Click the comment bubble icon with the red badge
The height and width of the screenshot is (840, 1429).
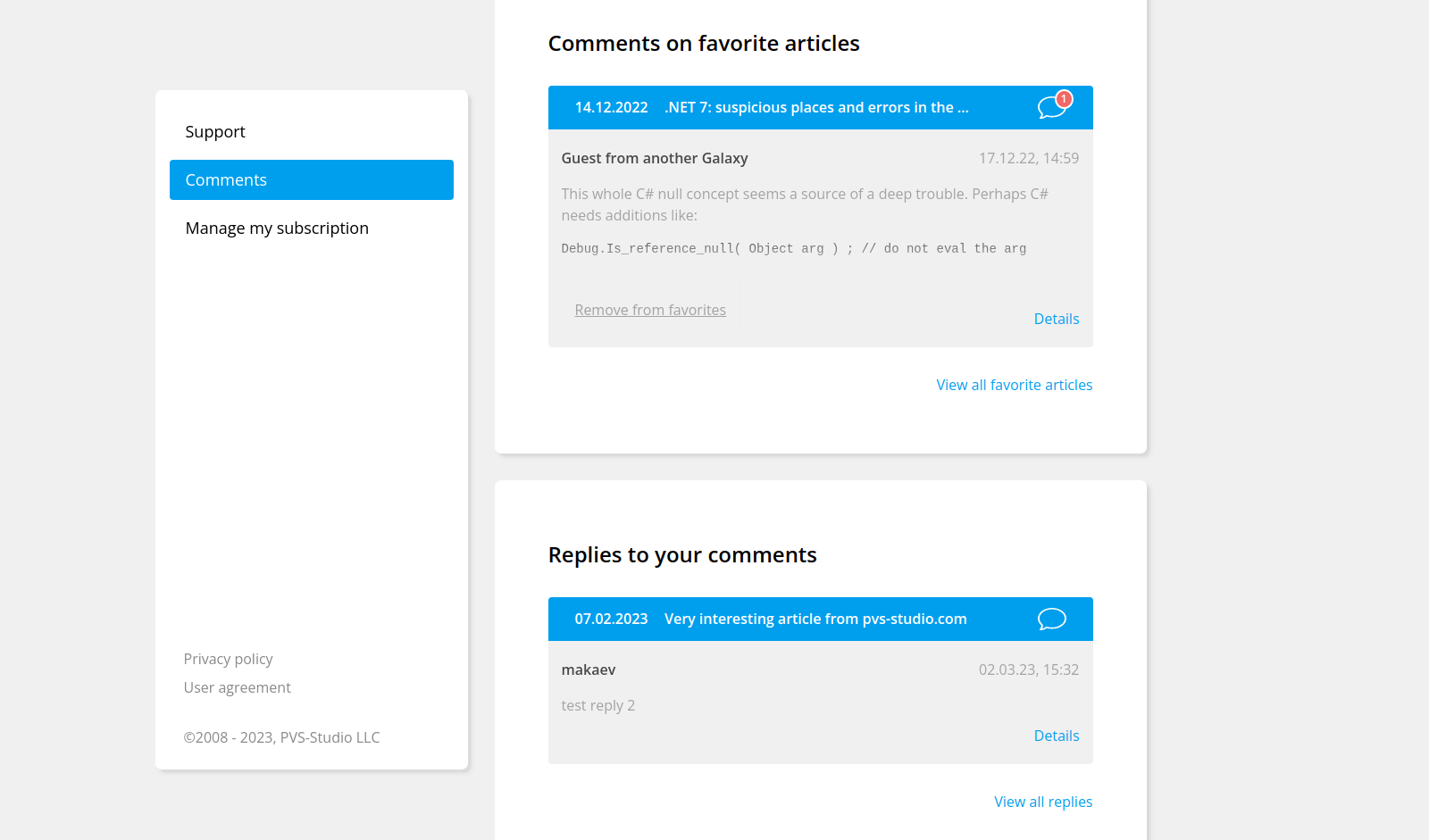point(1051,106)
